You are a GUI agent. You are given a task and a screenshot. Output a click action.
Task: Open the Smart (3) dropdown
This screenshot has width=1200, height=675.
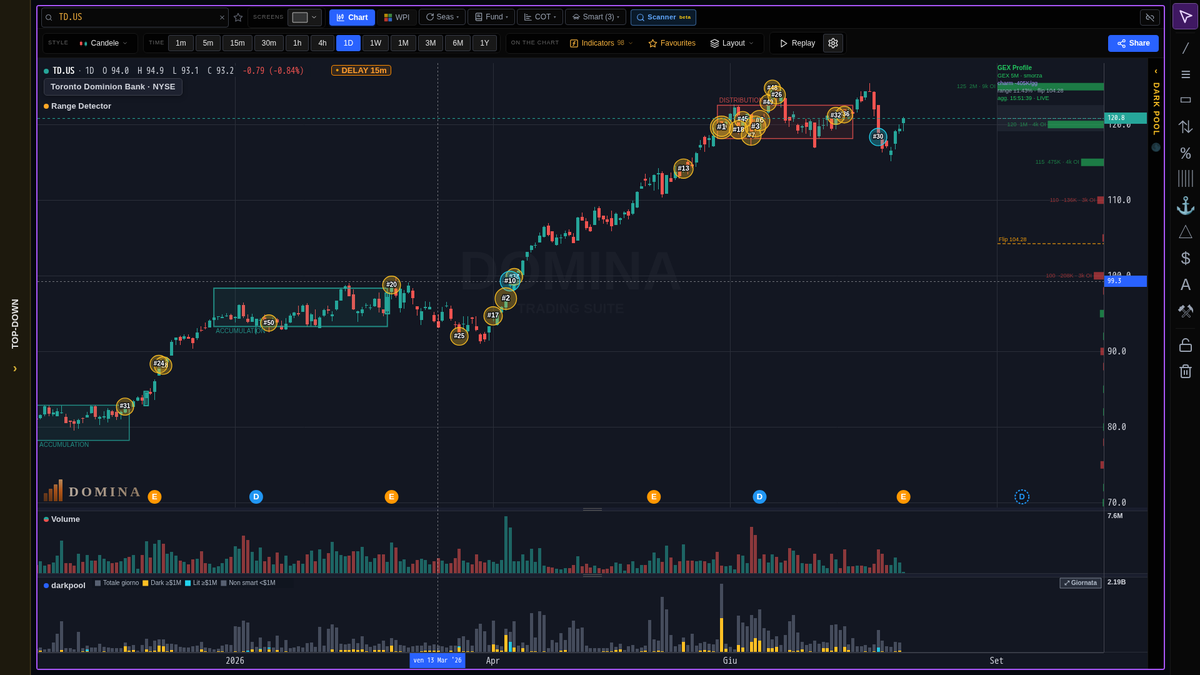(x=595, y=17)
